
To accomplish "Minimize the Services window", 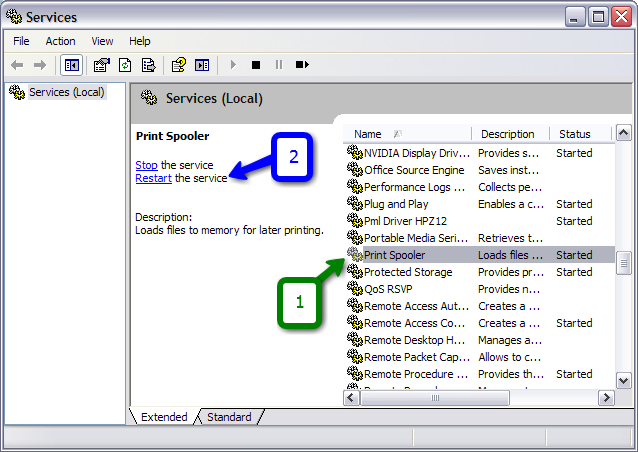I will (x=574, y=17).
